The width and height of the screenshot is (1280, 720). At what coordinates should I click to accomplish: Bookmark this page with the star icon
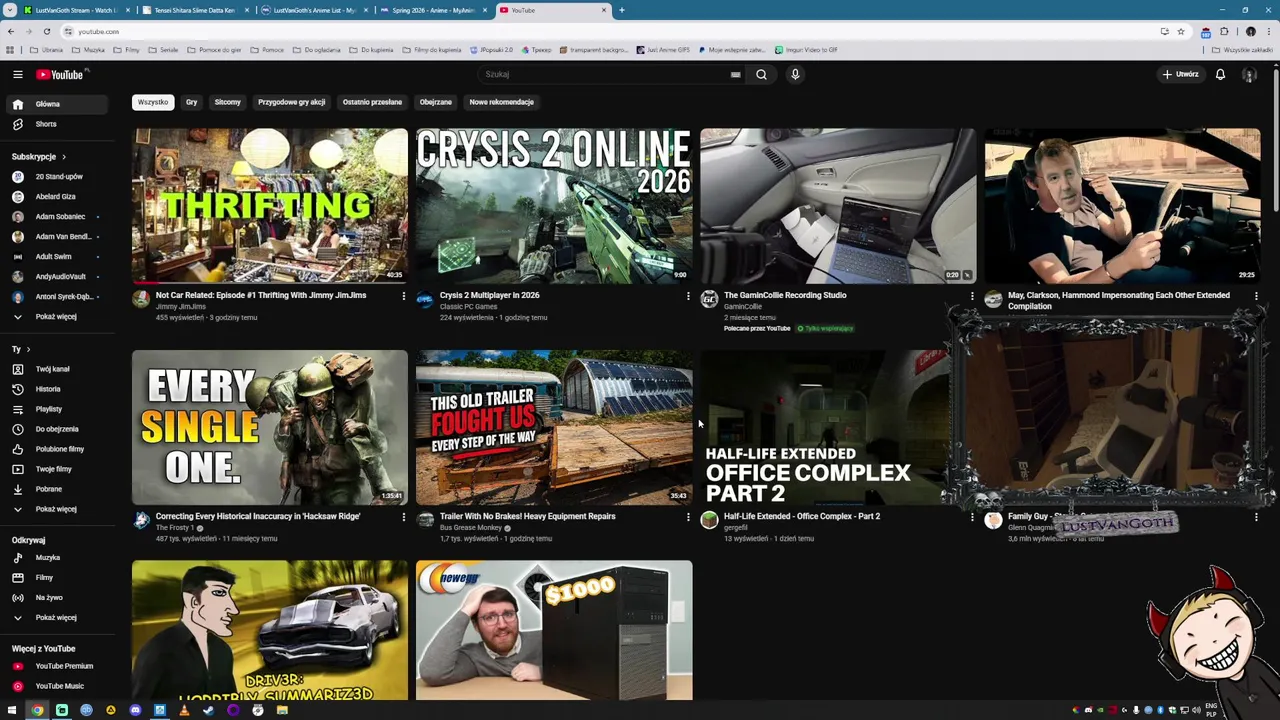pyautogui.click(x=1180, y=31)
